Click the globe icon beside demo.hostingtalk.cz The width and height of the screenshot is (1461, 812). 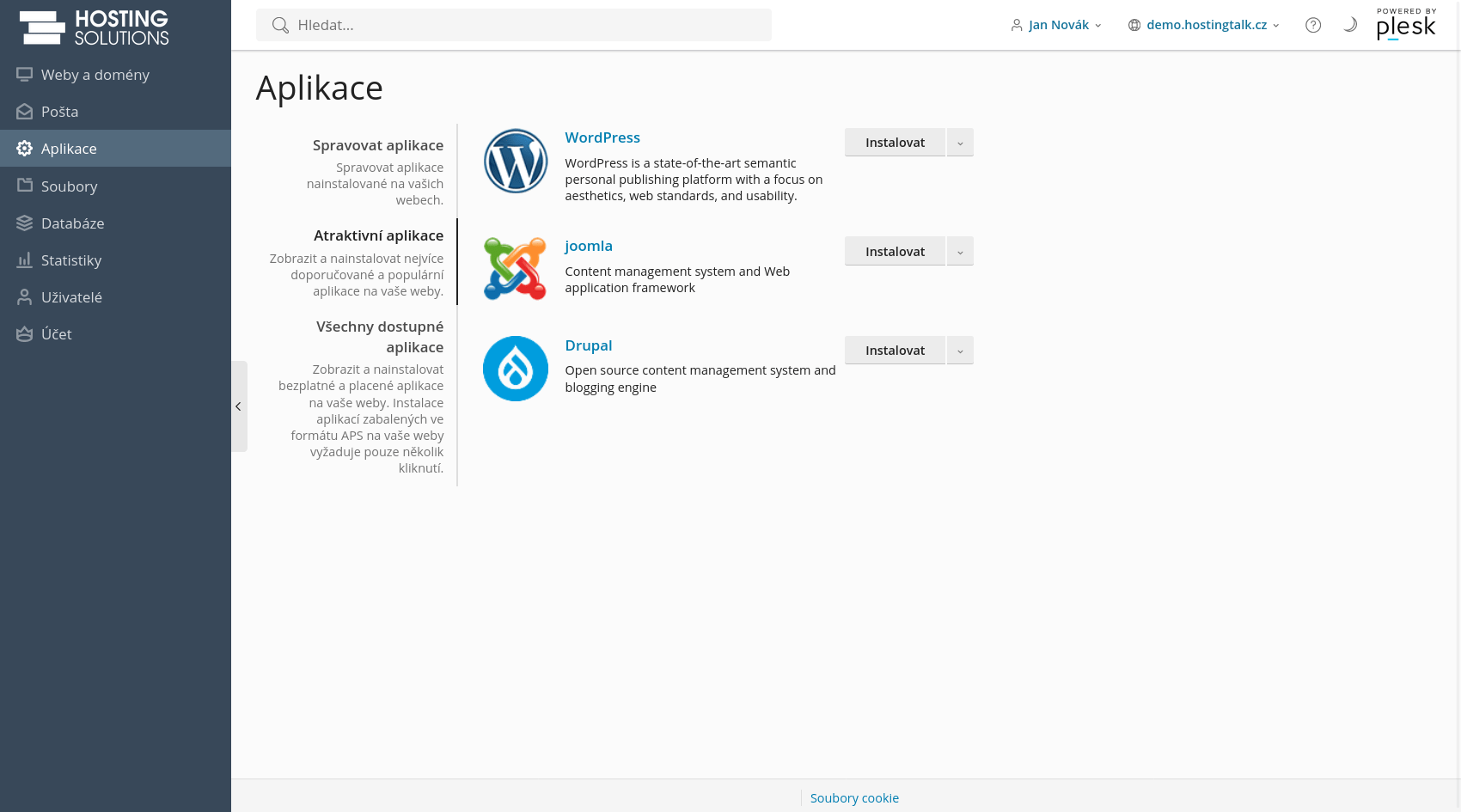click(1134, 25)
